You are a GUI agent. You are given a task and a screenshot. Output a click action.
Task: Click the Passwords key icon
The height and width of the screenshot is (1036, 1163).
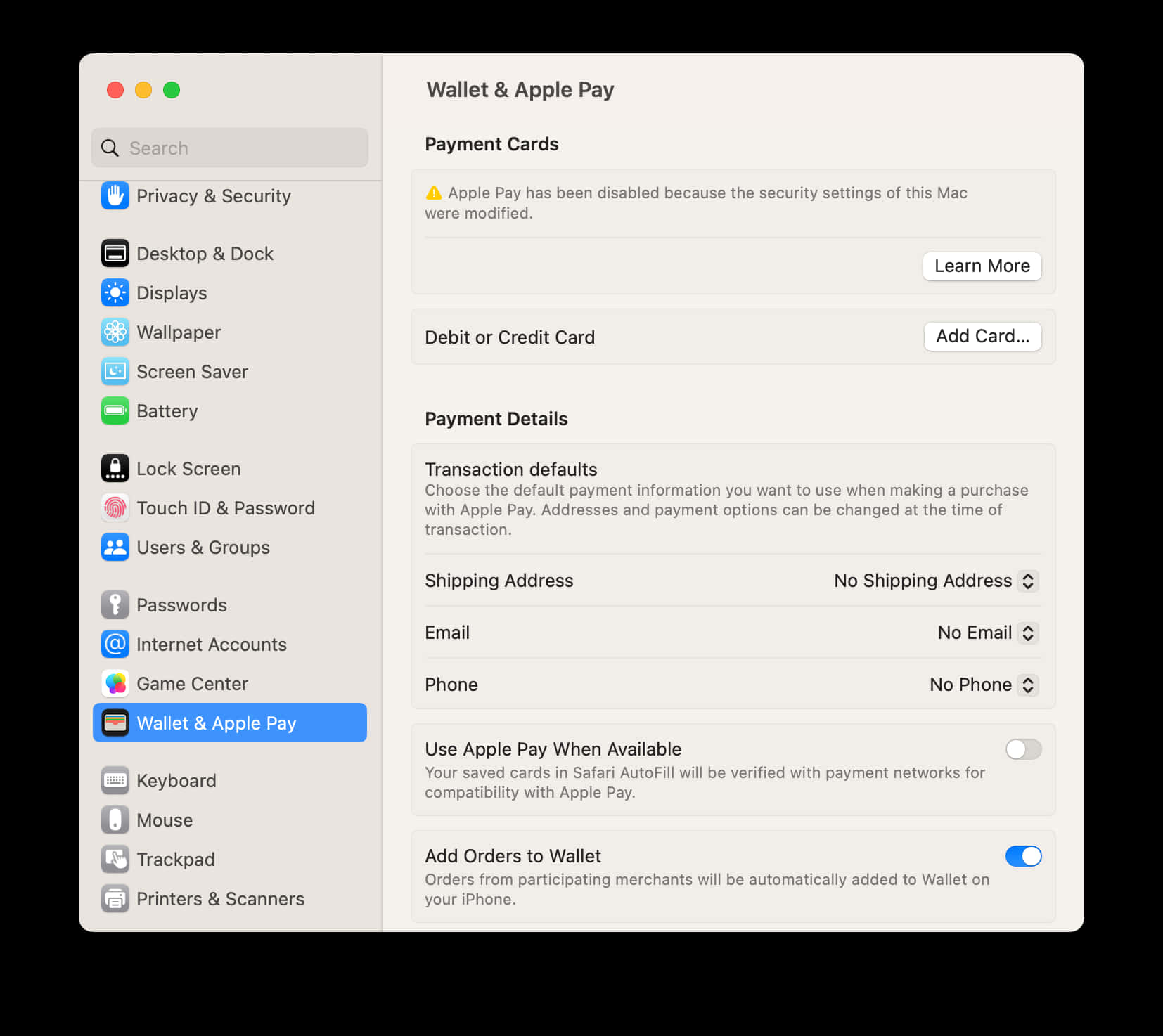pyautogui.click(x=115, y=605)
